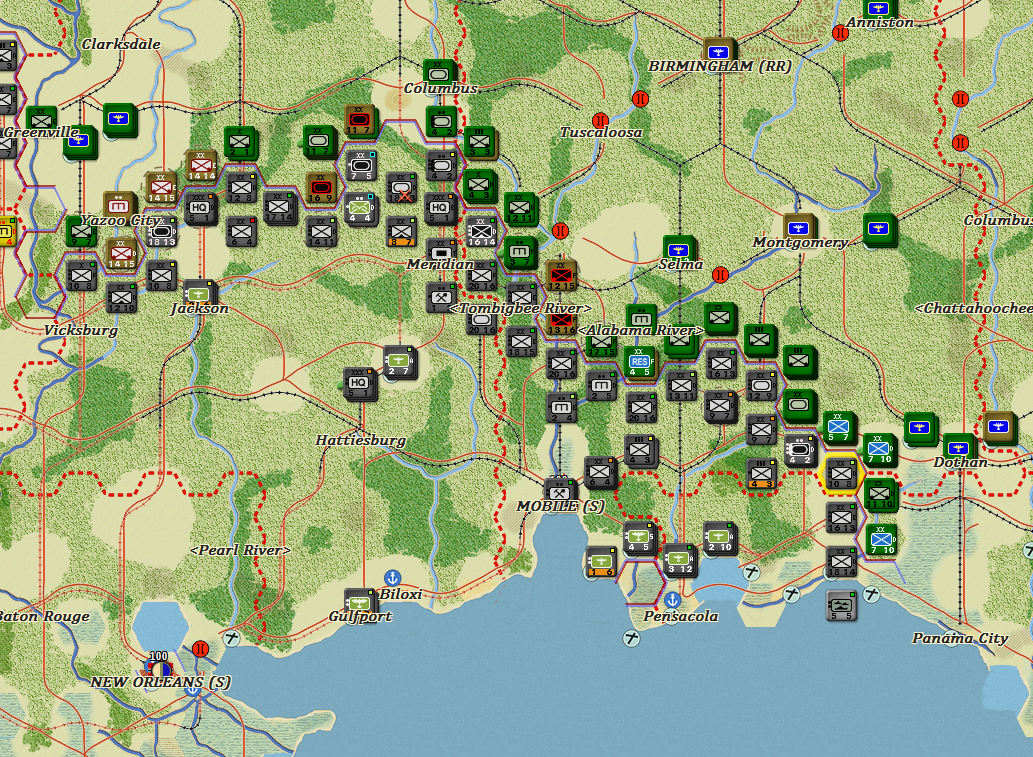Click the Pensacola port anchor icon

672,600
